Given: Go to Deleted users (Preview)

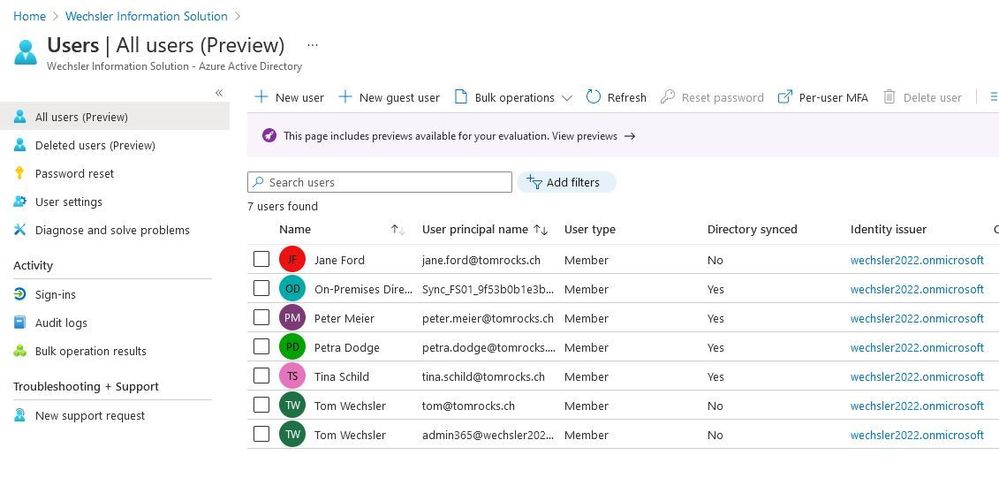Looking at the screenshot, I should coord(95,145).
